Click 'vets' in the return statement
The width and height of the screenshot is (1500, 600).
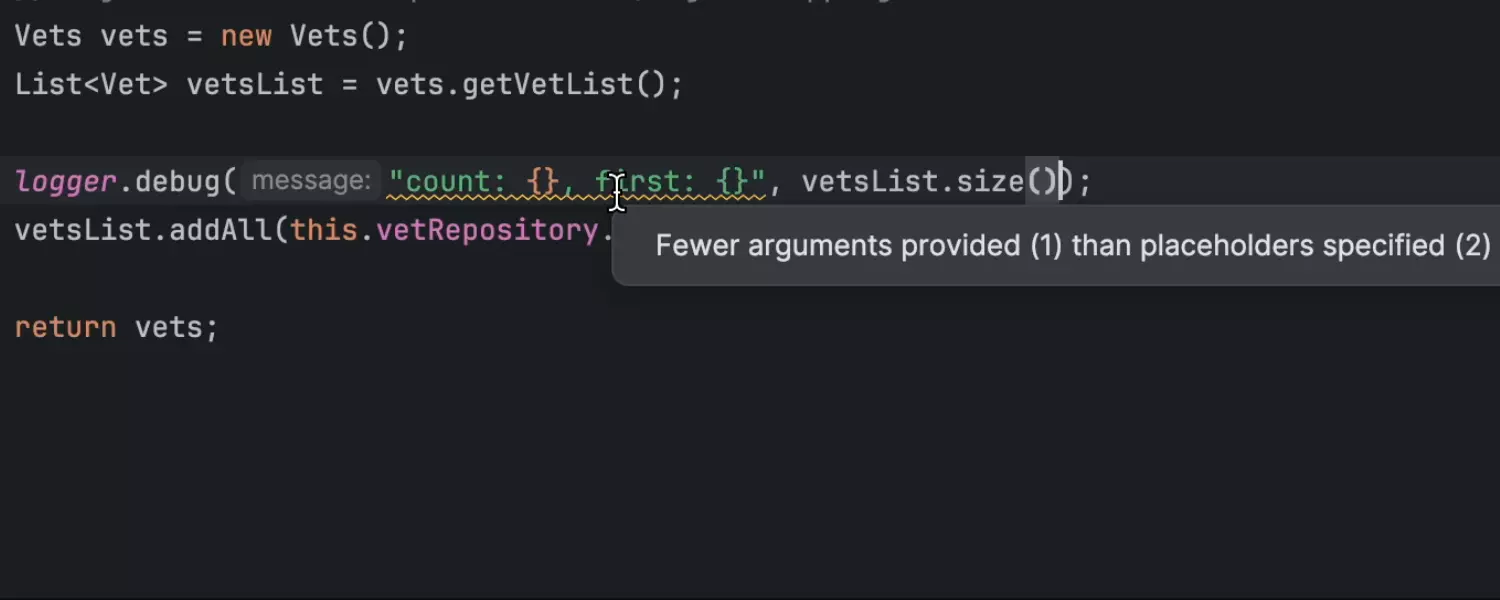pos(168,327)
